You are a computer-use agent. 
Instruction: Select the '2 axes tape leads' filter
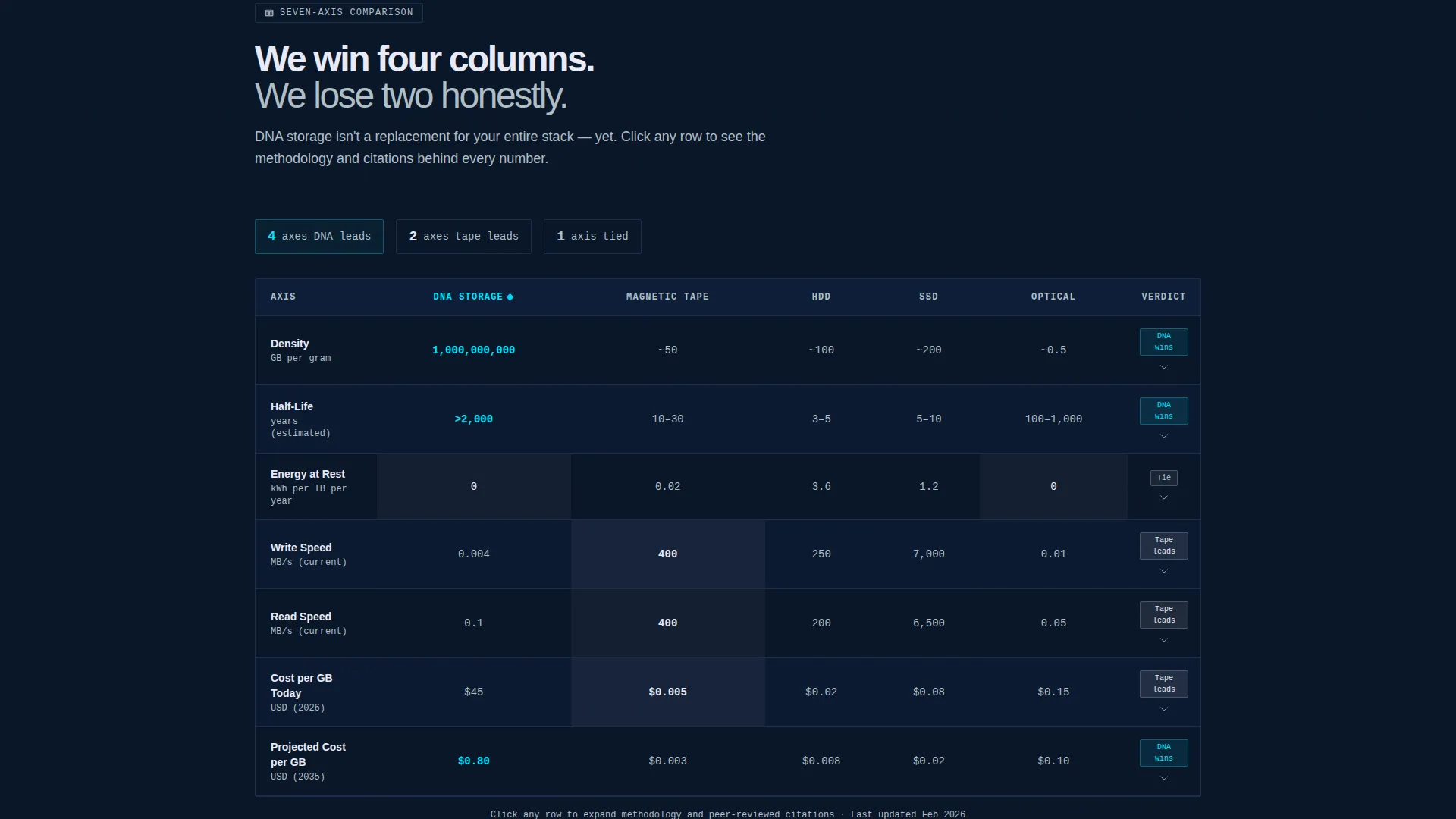coord(463,237)
